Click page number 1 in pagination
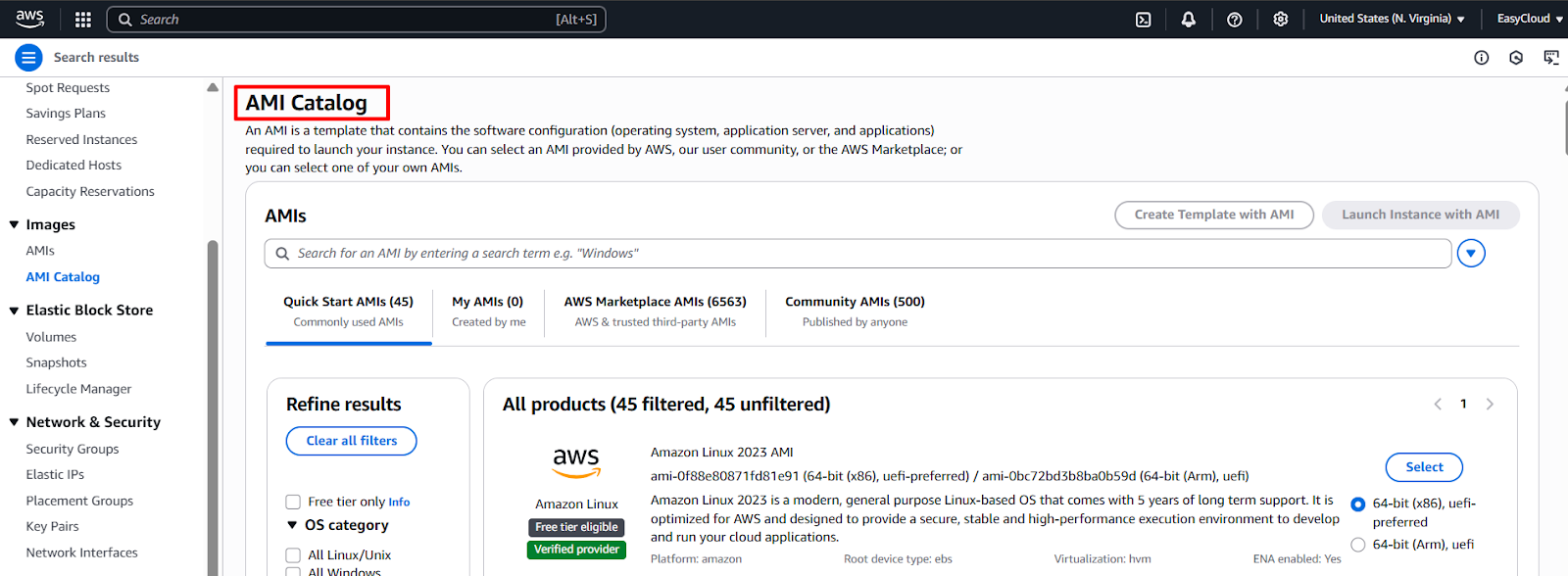Viewport: 1568px width, 576px height. (1463, 404)
